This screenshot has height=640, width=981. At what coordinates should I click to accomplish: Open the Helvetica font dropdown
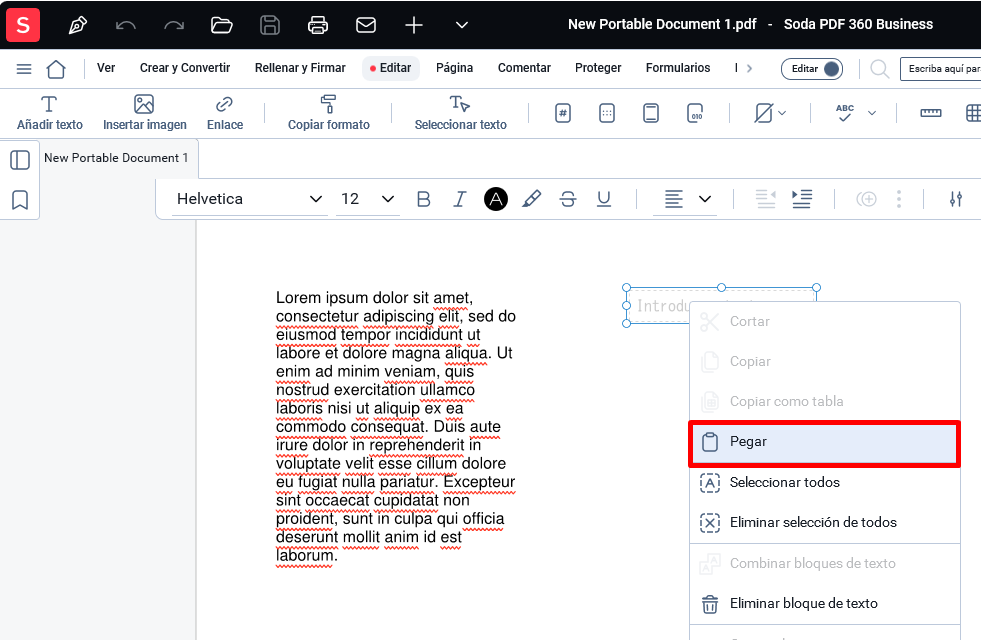[x=249, y=199]
